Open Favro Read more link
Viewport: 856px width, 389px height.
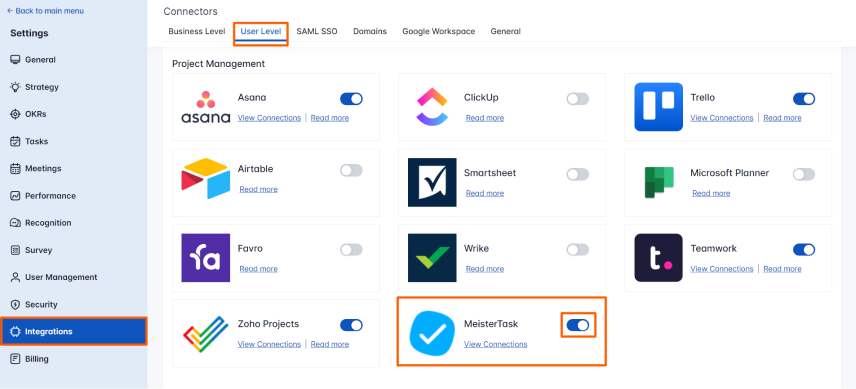258,269
